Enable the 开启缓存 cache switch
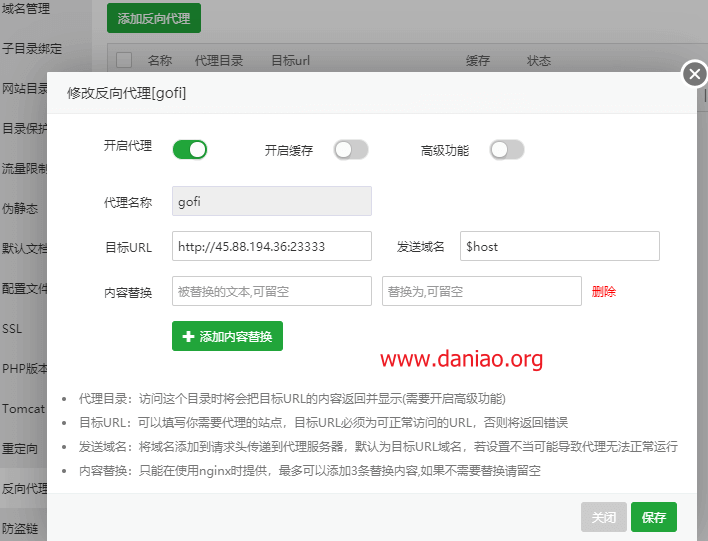Viewport: 708px width, 541px height. coord(350,149)
